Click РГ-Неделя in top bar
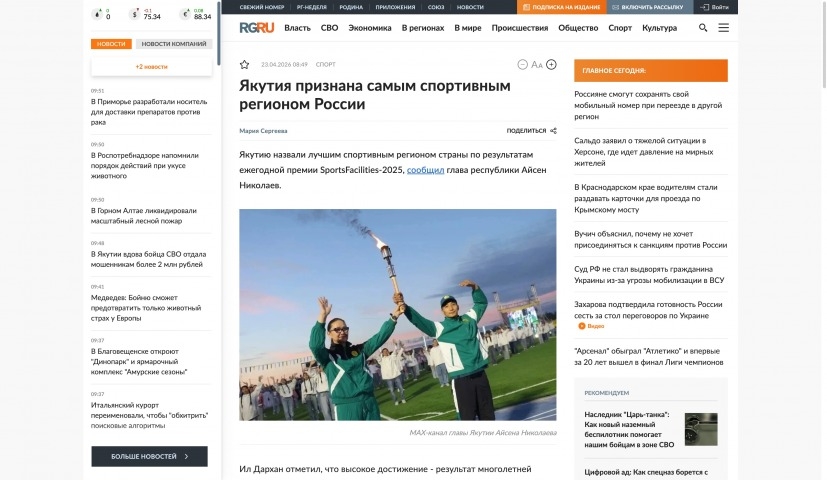This screenshot has width=827, height=480. [x=312, y=7]
